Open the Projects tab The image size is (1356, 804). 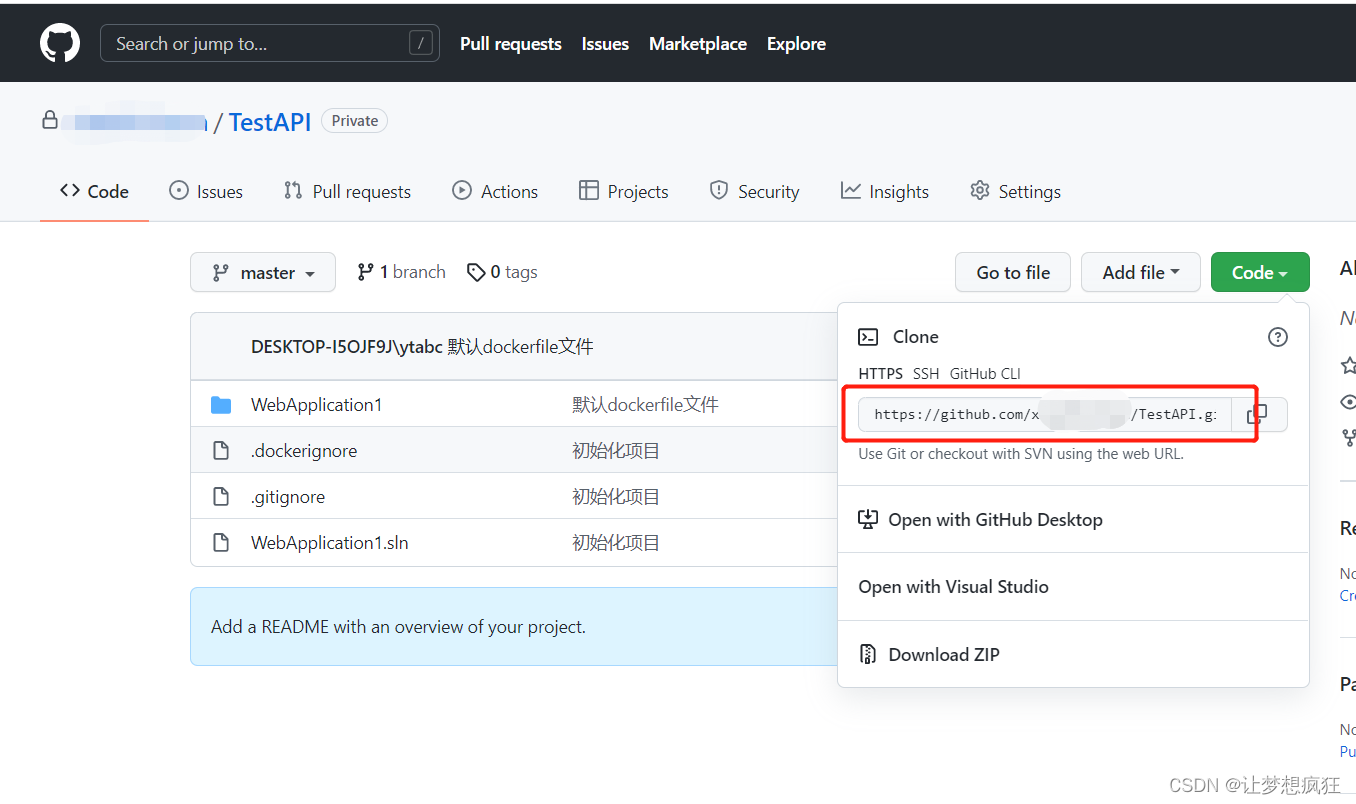click(x=624, y=191)
